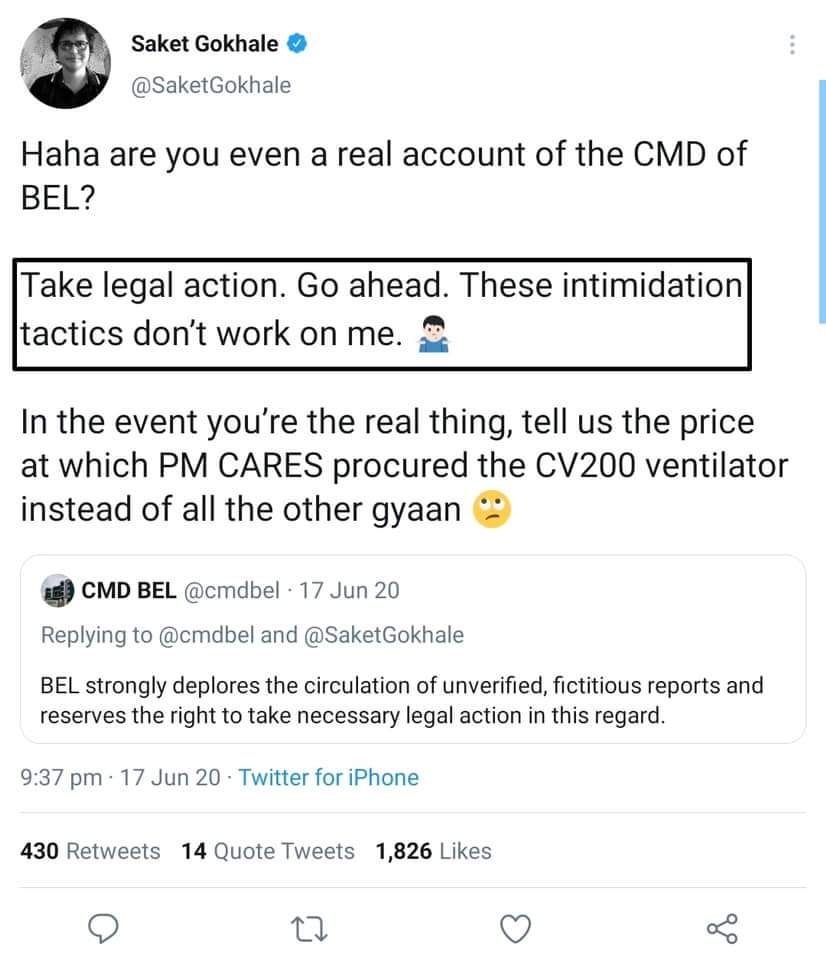
Task: Tap the @SaketGokhale handle
Action: pyautogui.click(x=211, y=85)
